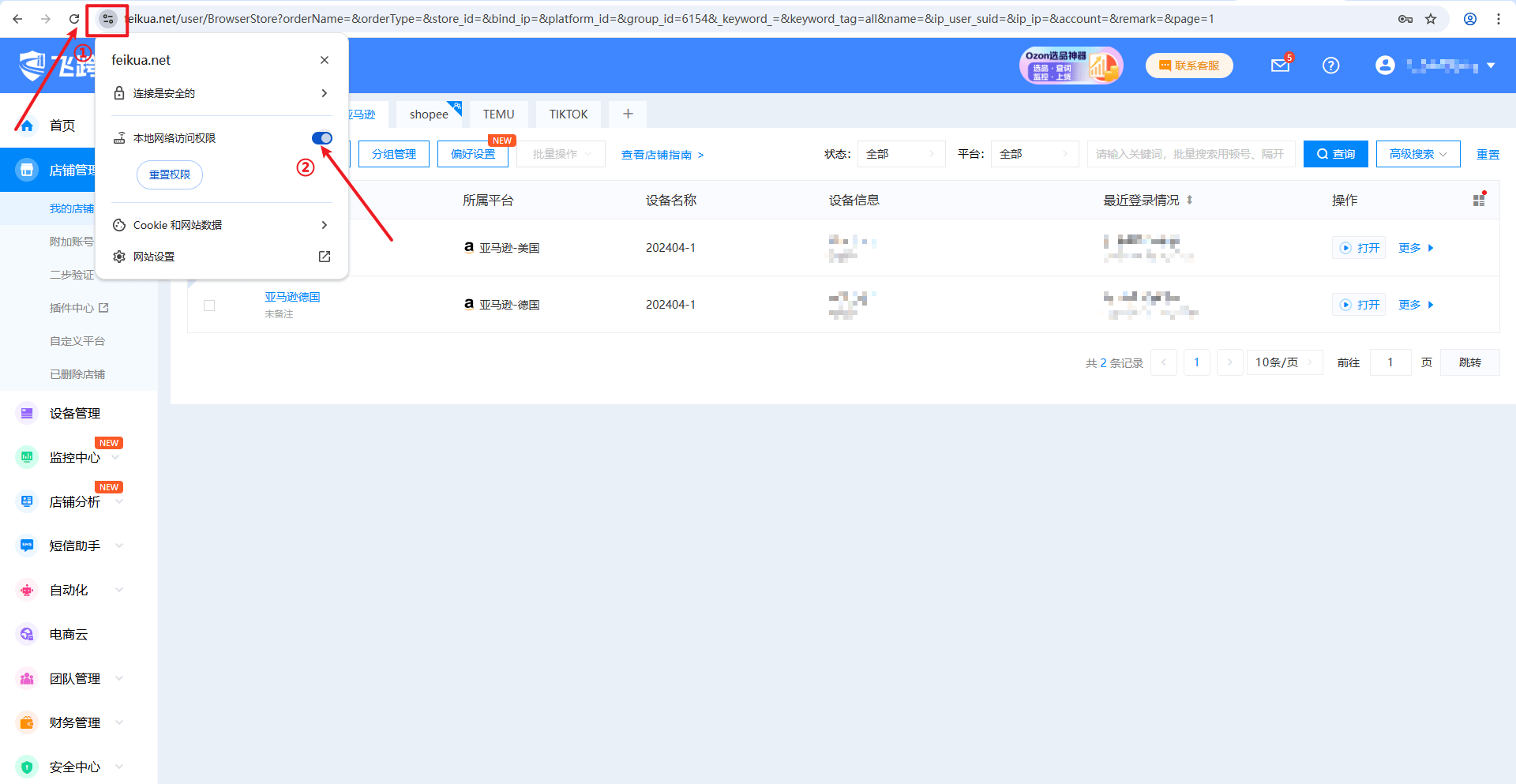Viewport: 1516px width, 784px height.
Task: Click the help question mark icon
Action: (x=1330, y=66)
